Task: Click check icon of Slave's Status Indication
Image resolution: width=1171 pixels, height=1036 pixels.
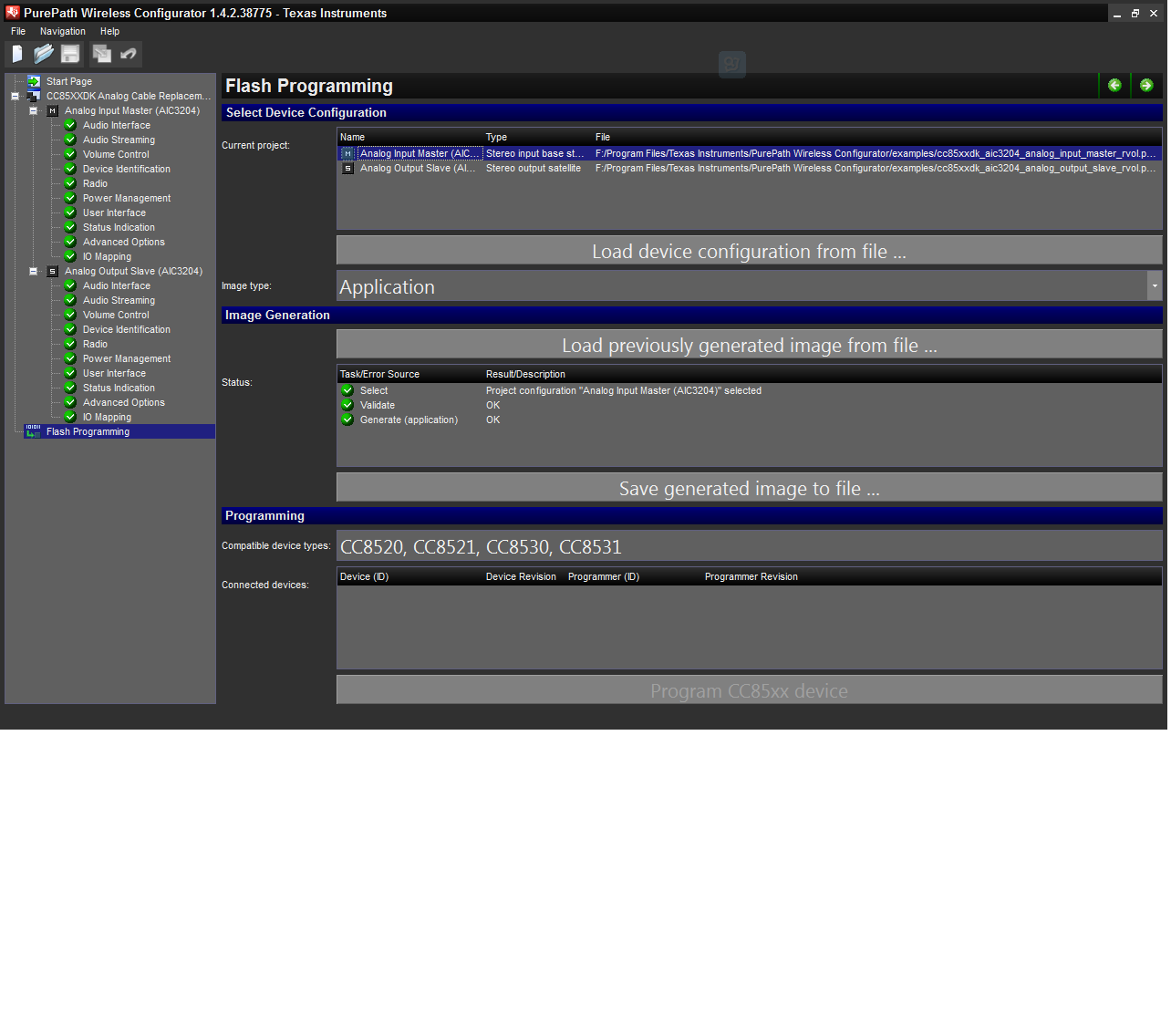Action: click(x=70, y=388)
